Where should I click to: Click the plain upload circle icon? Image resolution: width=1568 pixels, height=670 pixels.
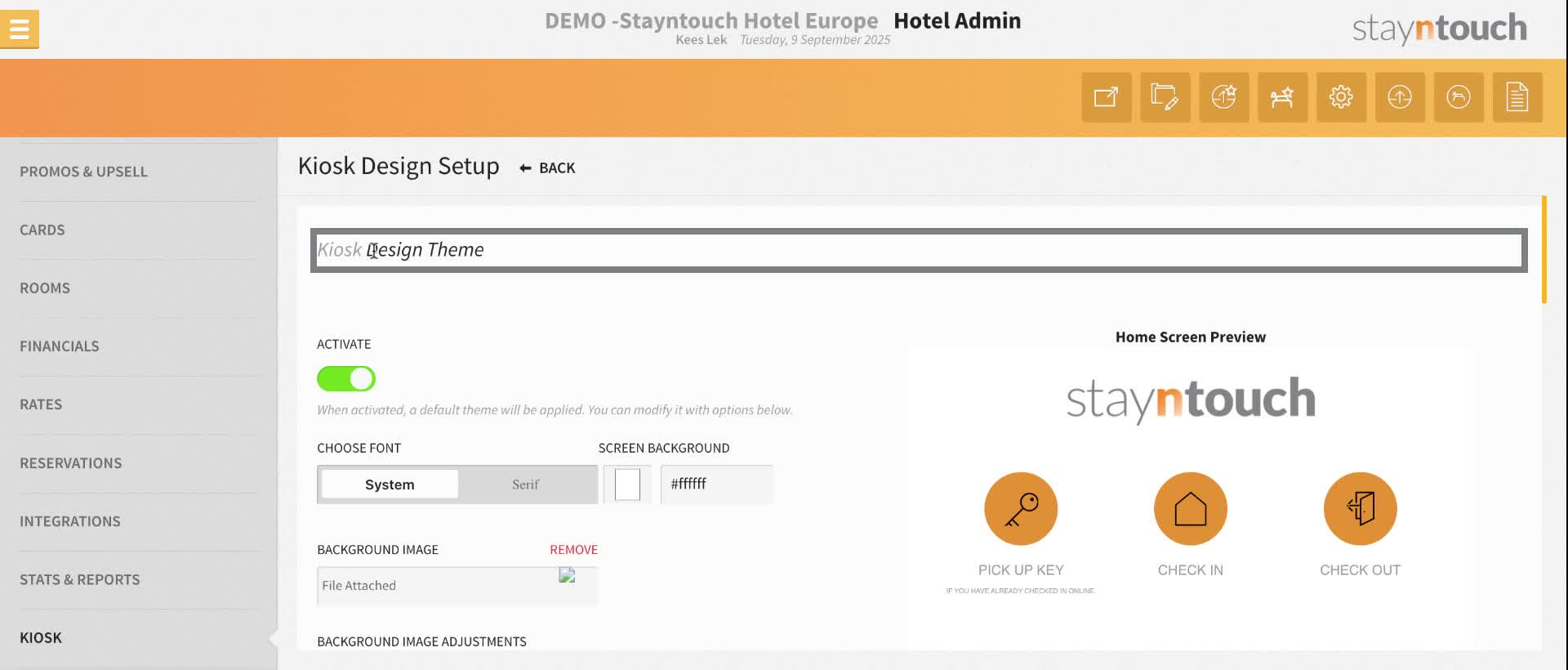click(1401, 97)
